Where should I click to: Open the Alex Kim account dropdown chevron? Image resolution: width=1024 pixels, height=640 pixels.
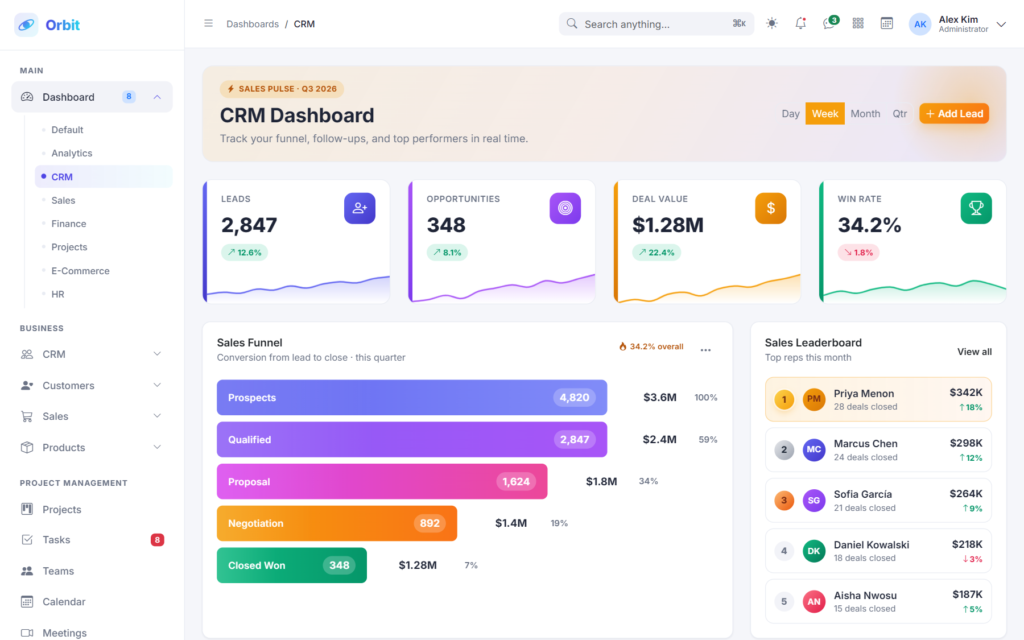[1001, 24]
